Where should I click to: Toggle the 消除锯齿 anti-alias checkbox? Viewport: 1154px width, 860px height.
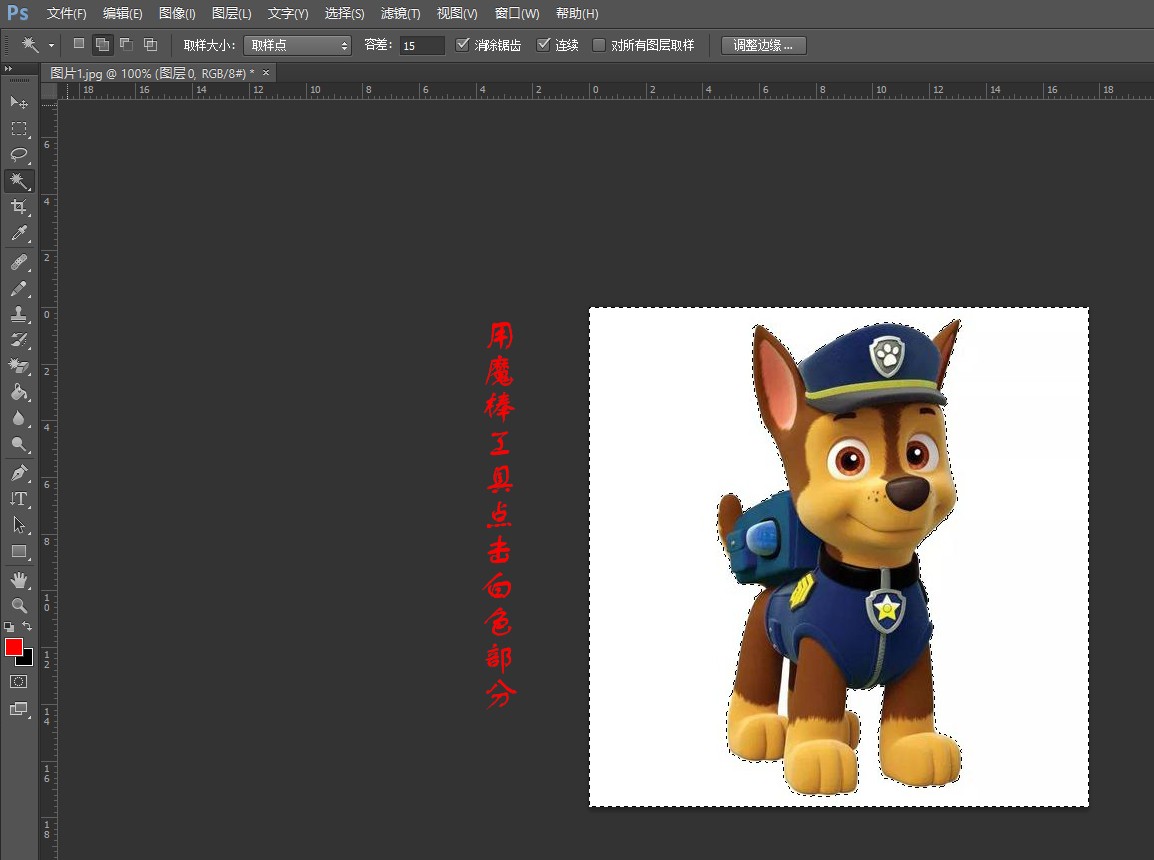pos(462,45)
